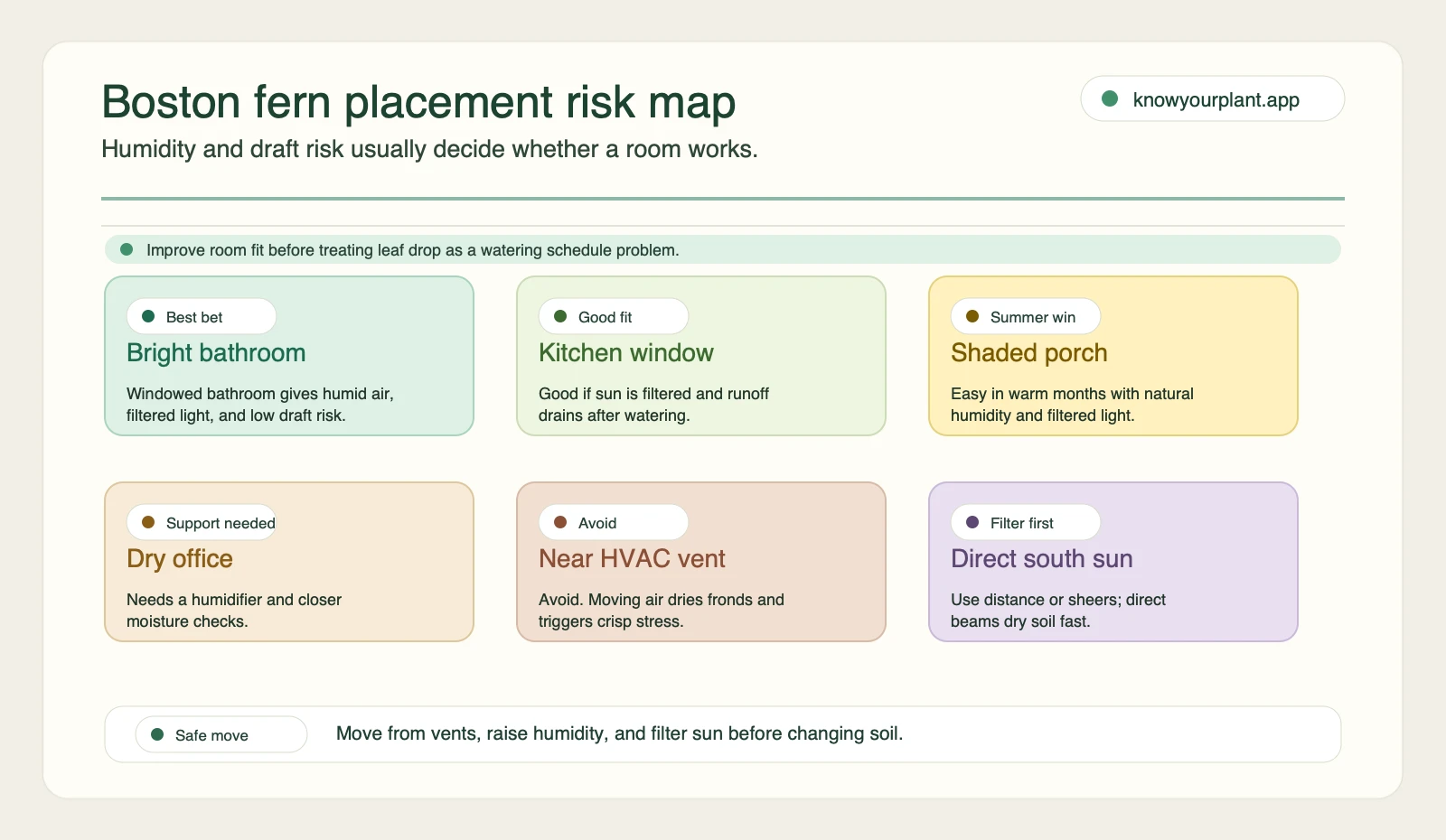This screenshot has width=1446, height=840.
Task: Click 'Use distance or sheers' description
Action: pyautogui.click(x=1058, y=611)
